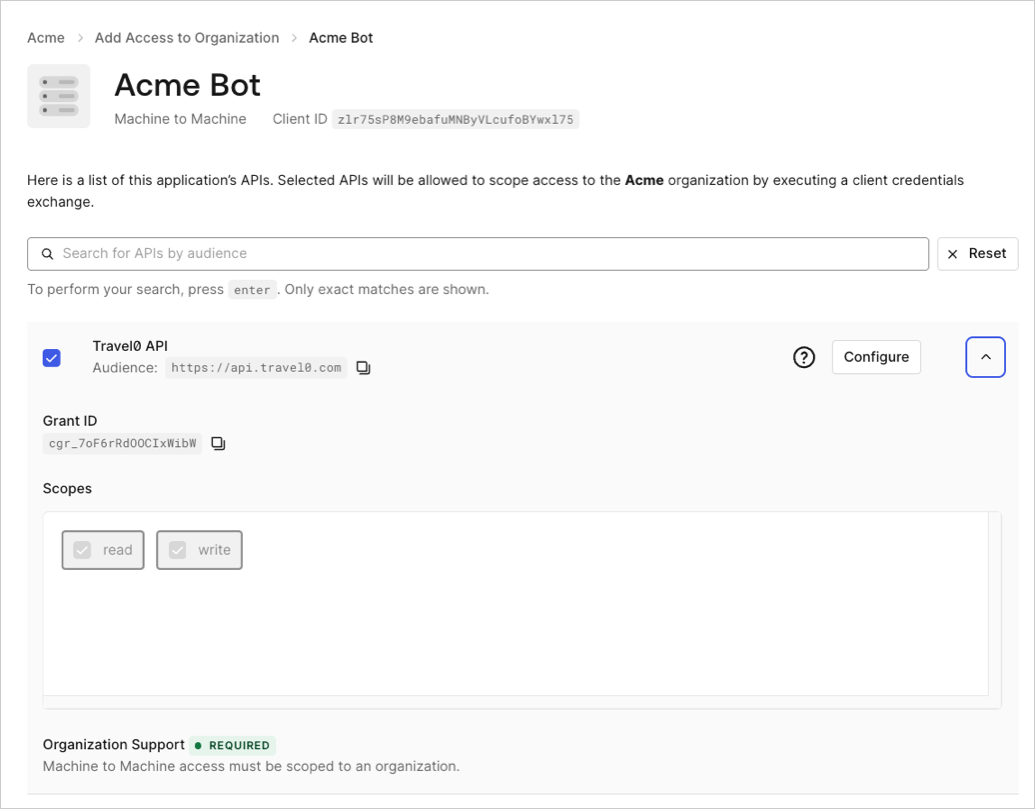
Task: Click the Machine to Machine label
Action: 180,119
